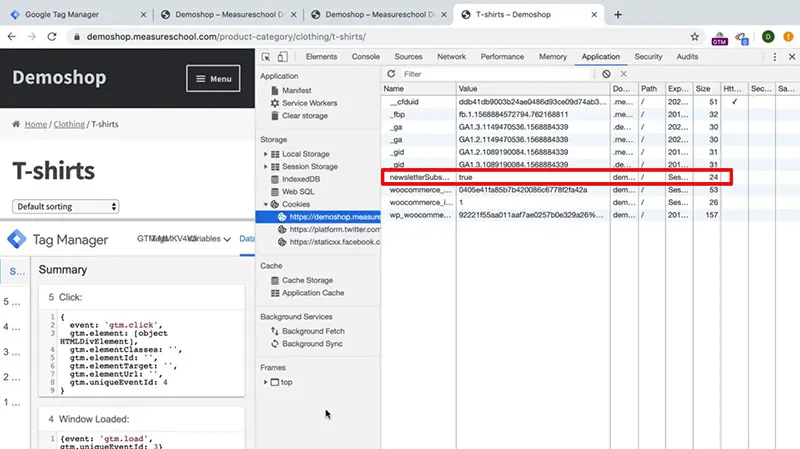
Task: Open the Default sorting dropdown
Action: coord(65,207)
